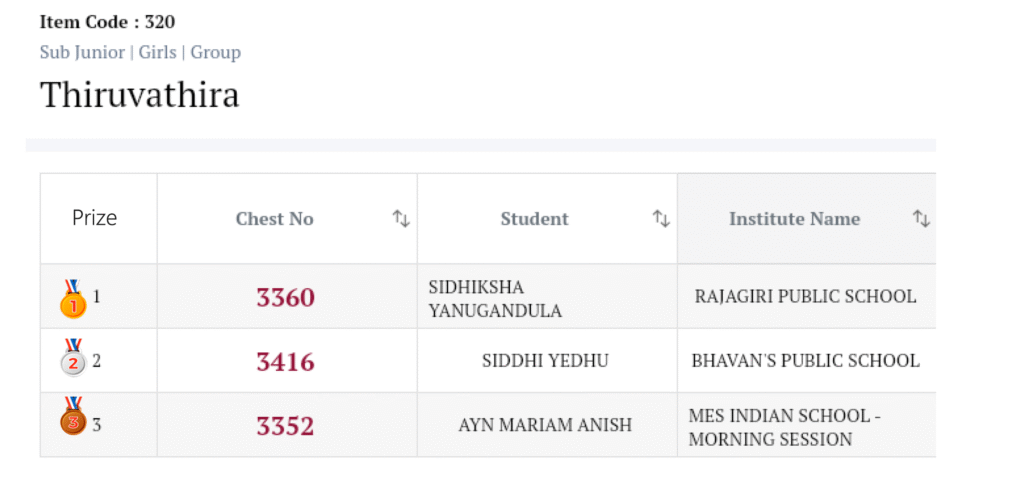This screenshot has width=1024, height=489.
Task: Click the Student column header text
Action: pos(534,218)
